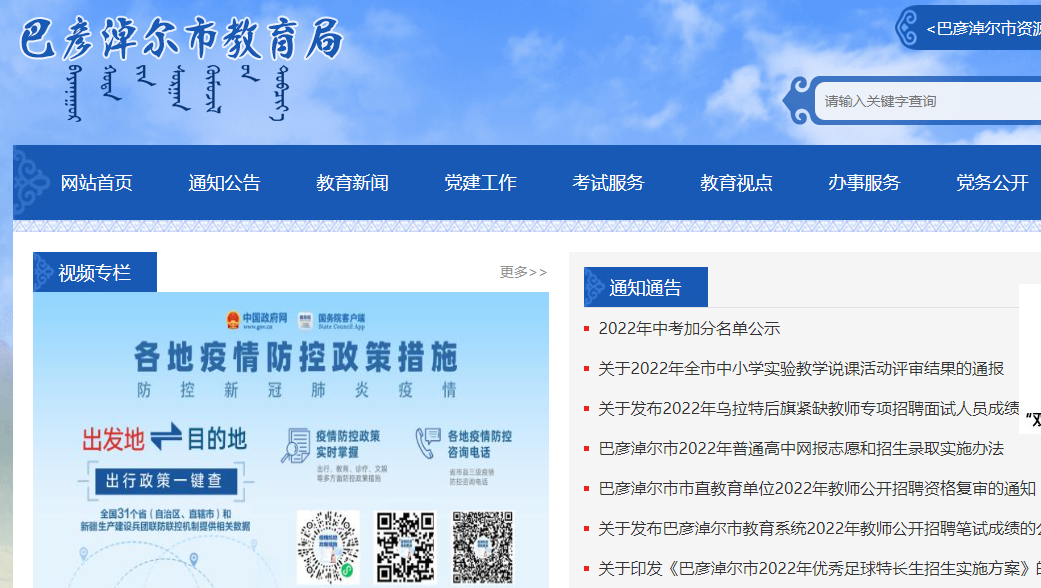This screenshot has width=1041, height=588.
Task: Click the 各地疫情防控咨询电话 phone icon
Action: (428, 443)
